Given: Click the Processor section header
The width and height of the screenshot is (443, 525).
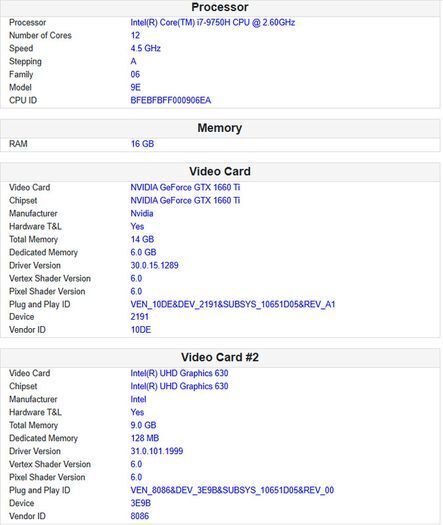Looking at the screenshot, I should click(x=220, y=7).
